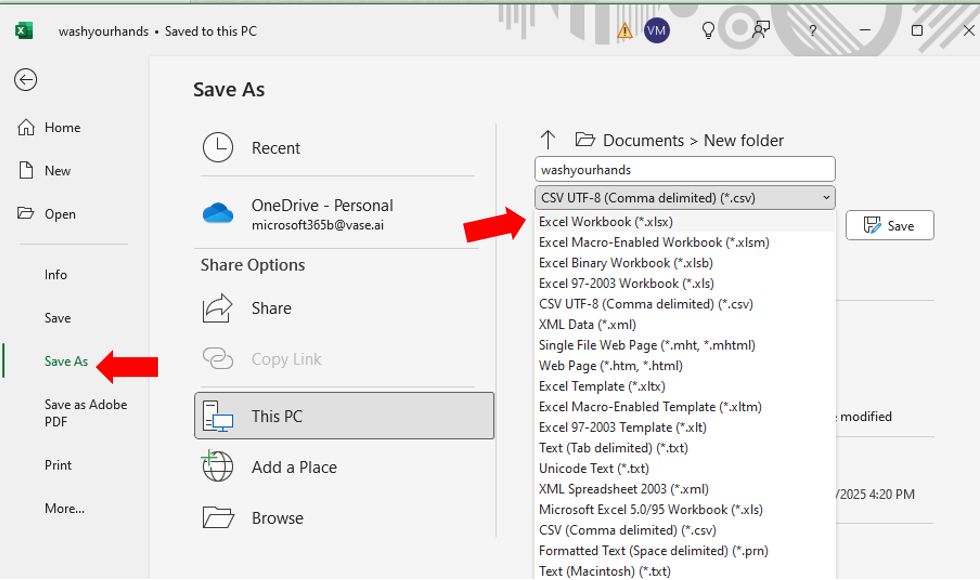Click the Documents folder breadcrumb icon
The height and width of the screenshot is (580, 980).
[585, 139]
